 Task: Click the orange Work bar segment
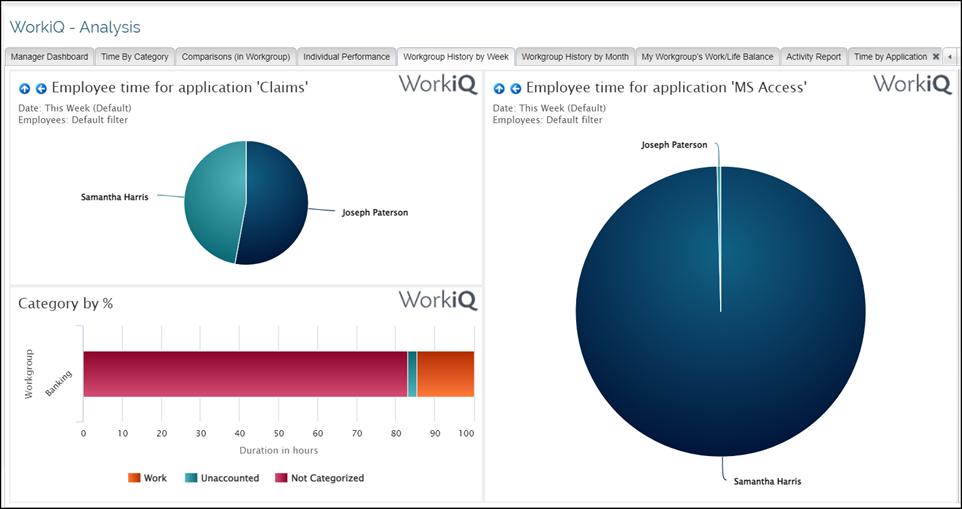445,374
